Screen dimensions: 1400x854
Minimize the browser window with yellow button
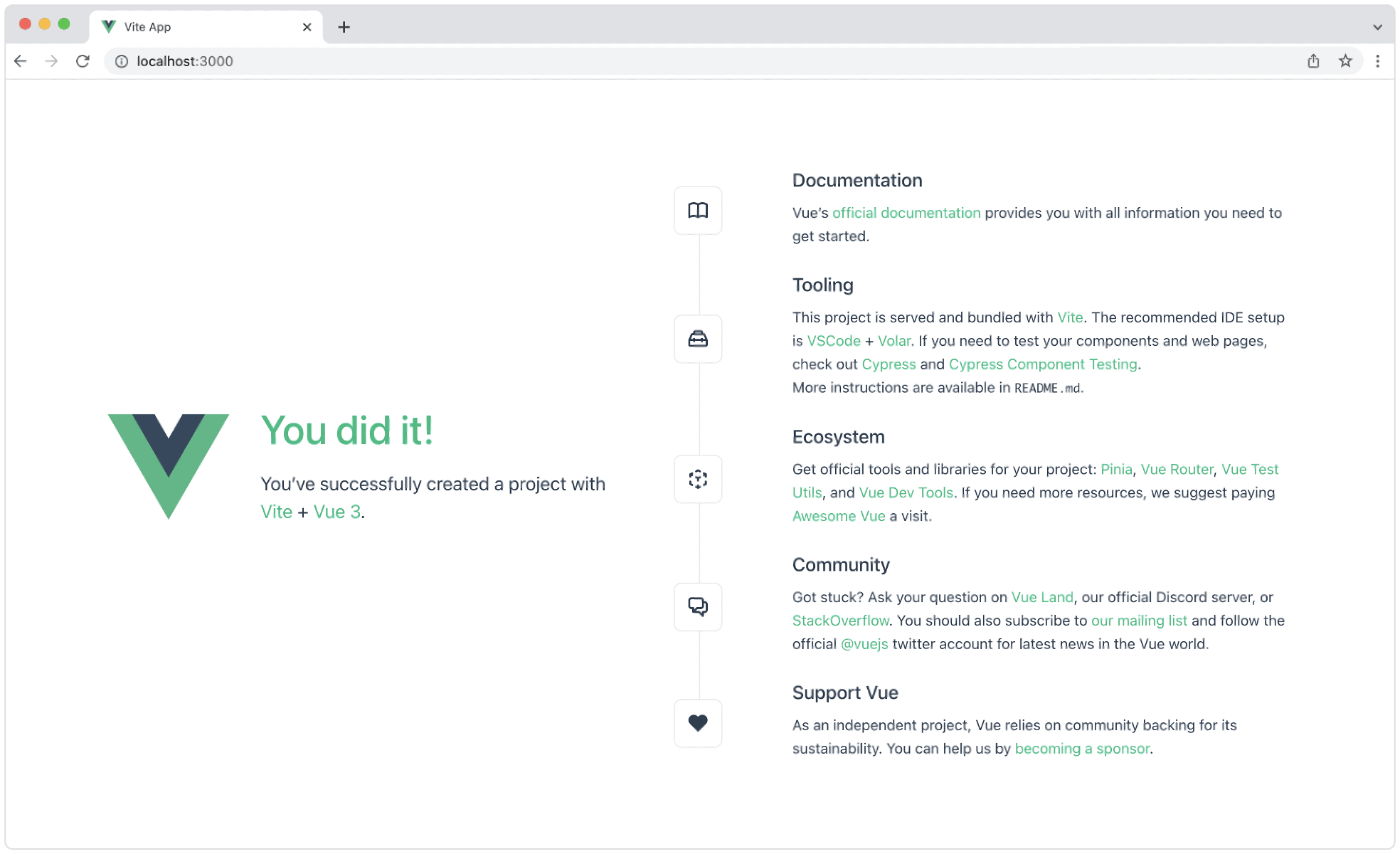point(44,23)
